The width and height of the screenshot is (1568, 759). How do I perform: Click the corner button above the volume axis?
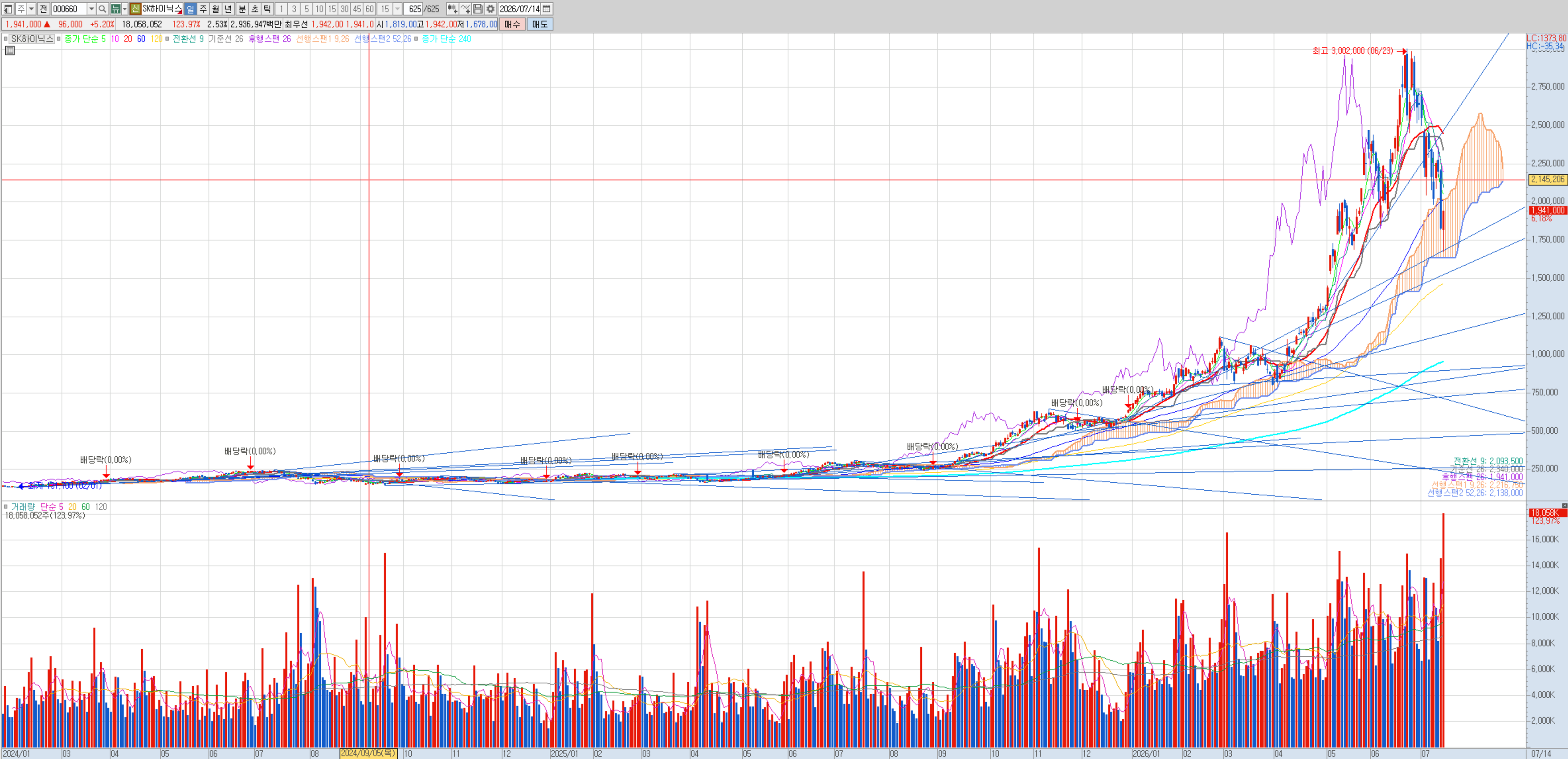(x=1564, y=505)
